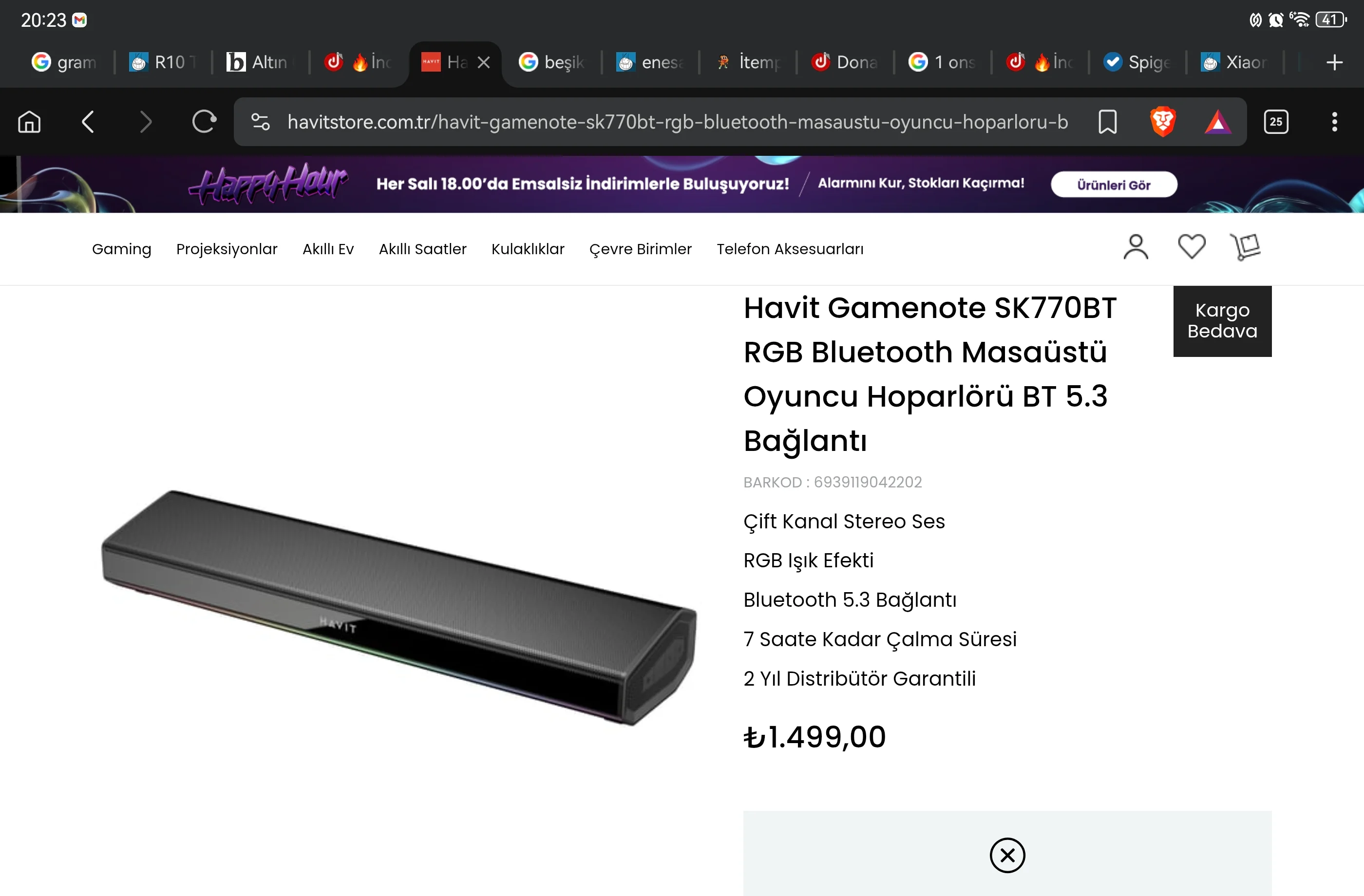Screen dimensions: 1364x896
Task: Open site settings icon in address bar
Action: point(261,121)
